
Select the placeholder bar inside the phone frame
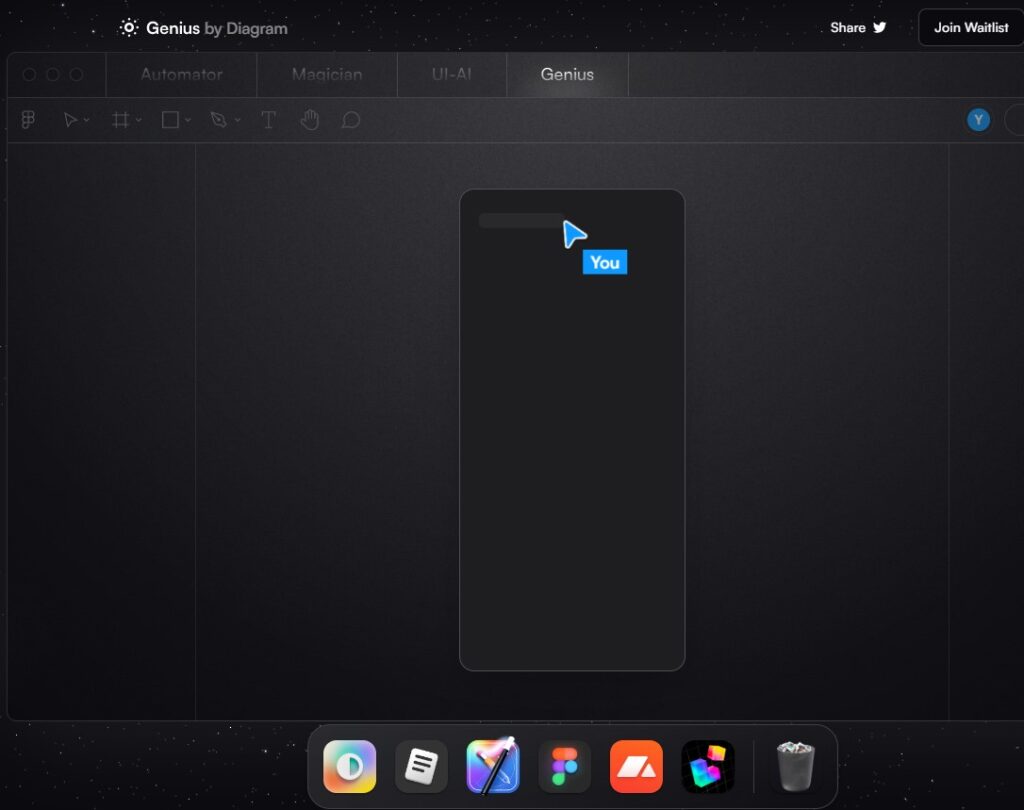click(520, 220)
